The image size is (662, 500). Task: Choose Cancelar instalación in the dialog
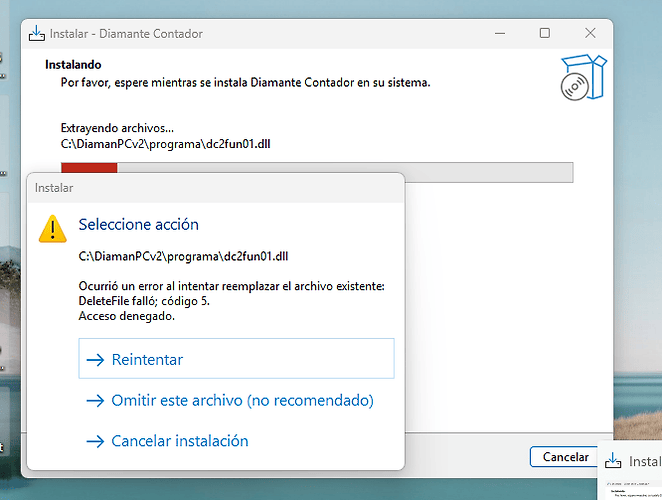(236, 441)
